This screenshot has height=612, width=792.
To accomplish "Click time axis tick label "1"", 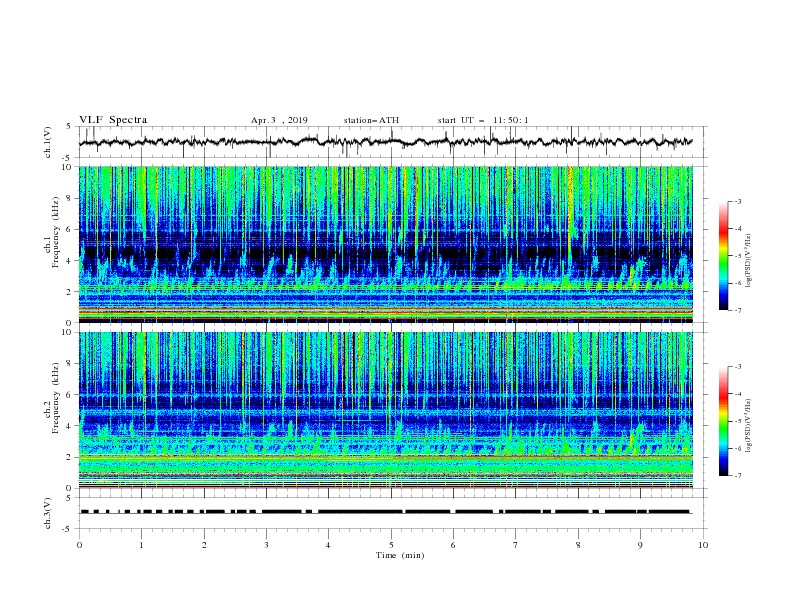I will [141, 545].
